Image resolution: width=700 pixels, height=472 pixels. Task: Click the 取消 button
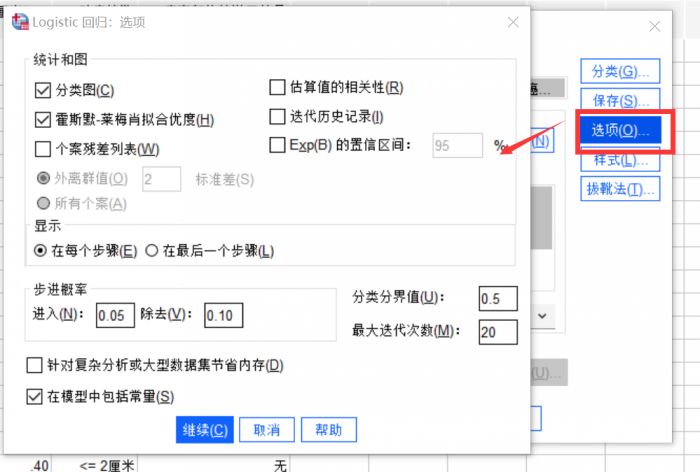click(x=267, y=430)
